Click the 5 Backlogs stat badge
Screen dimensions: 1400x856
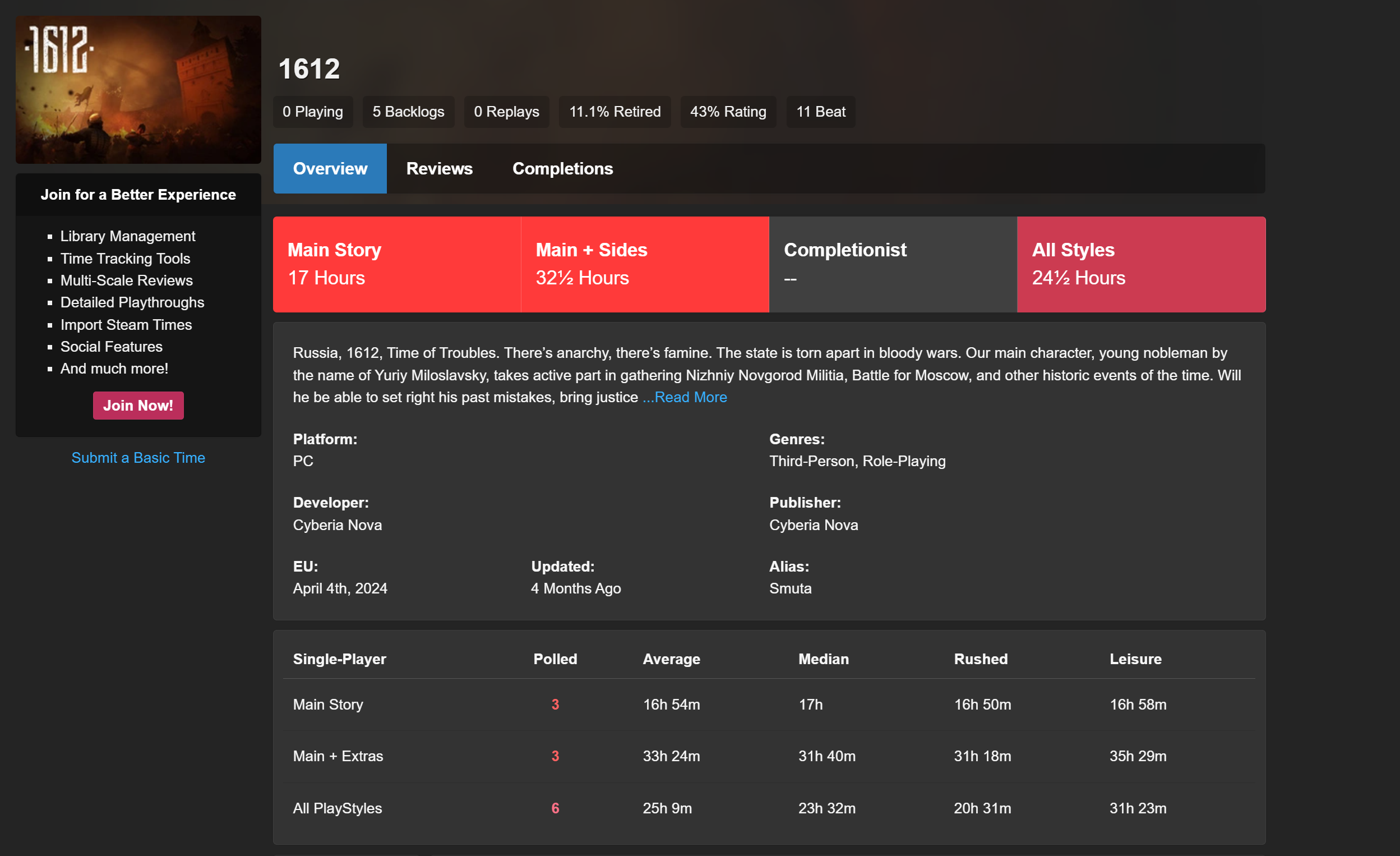click(x=408, y=112)
